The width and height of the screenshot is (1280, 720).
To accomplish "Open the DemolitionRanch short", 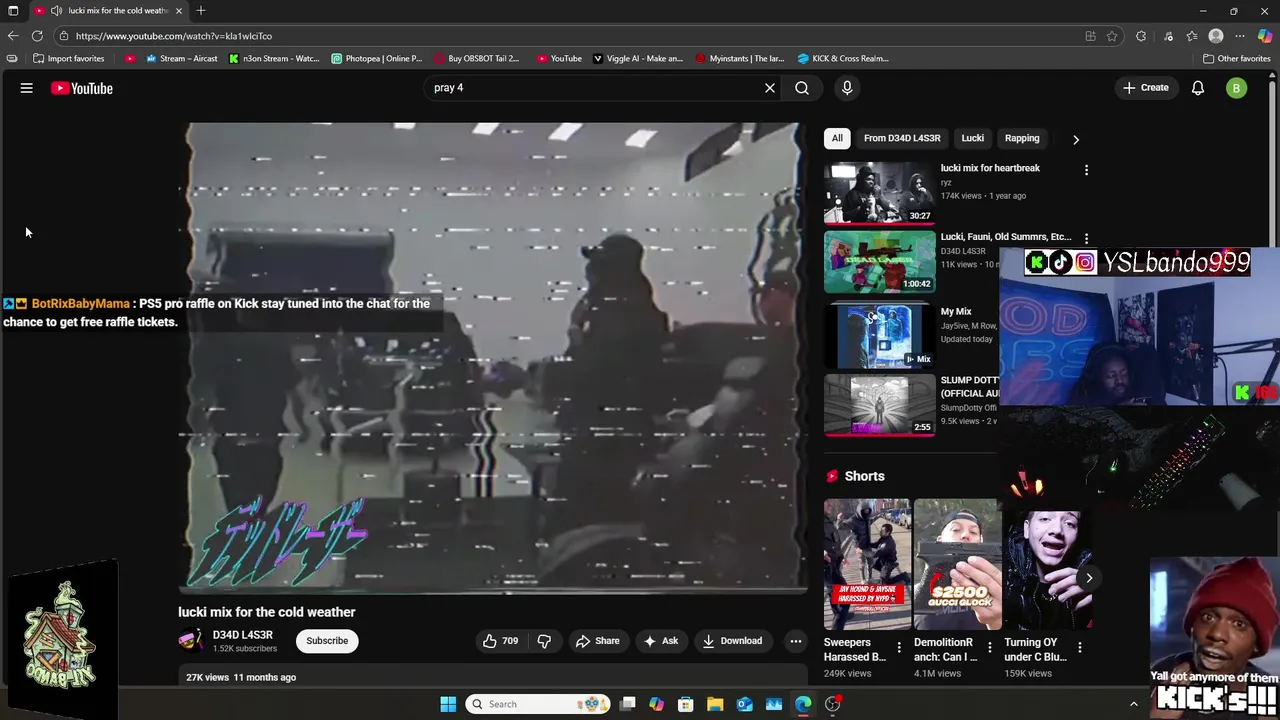I will [x=957, y=564].
